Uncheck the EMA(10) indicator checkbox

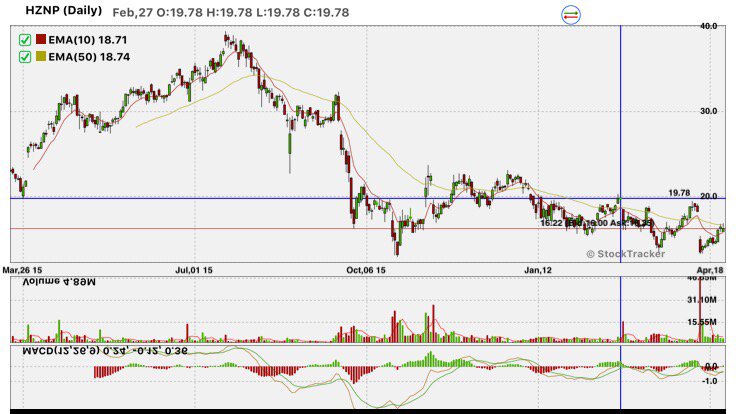tap(25, 40)
